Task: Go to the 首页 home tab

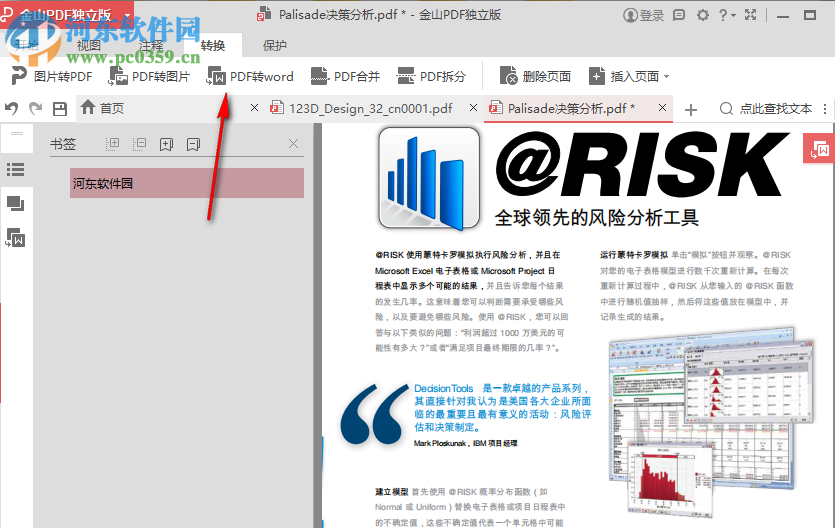Action: pyautogui.click(x=102, y=108)
